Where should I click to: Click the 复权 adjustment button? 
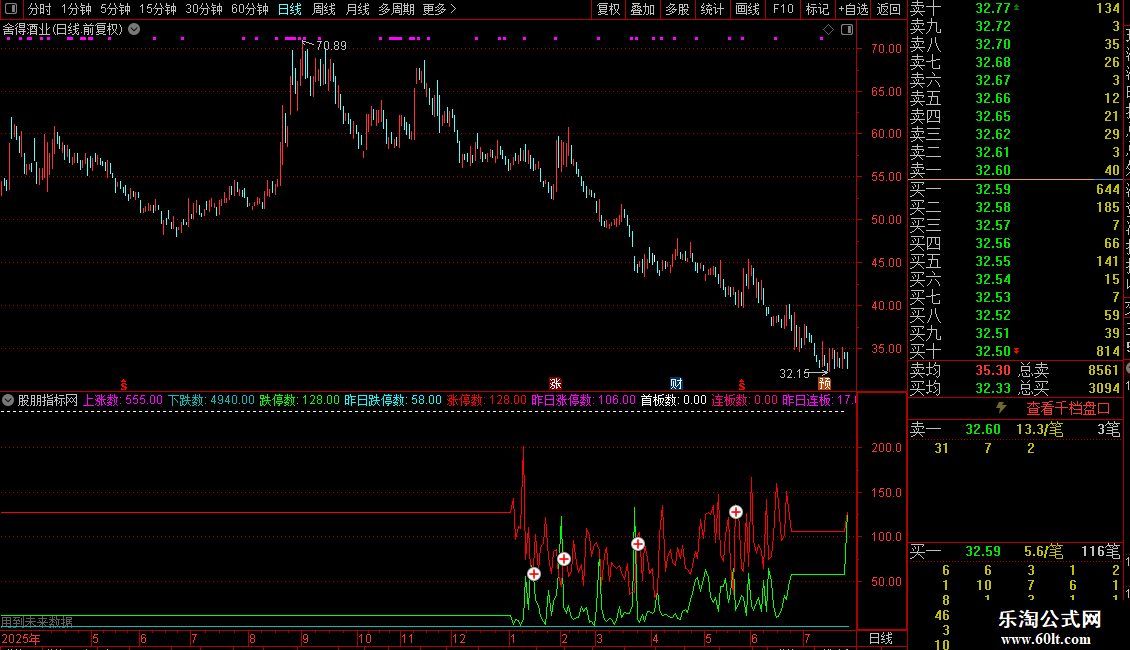click(x=608, y=9)
